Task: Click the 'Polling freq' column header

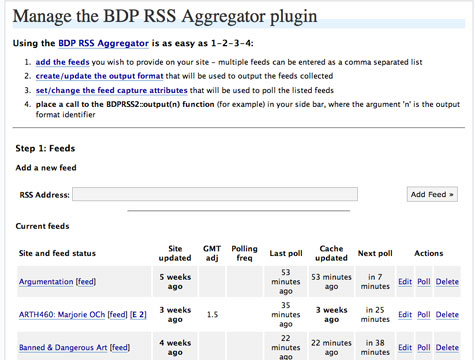Action: tap(244, 253)
